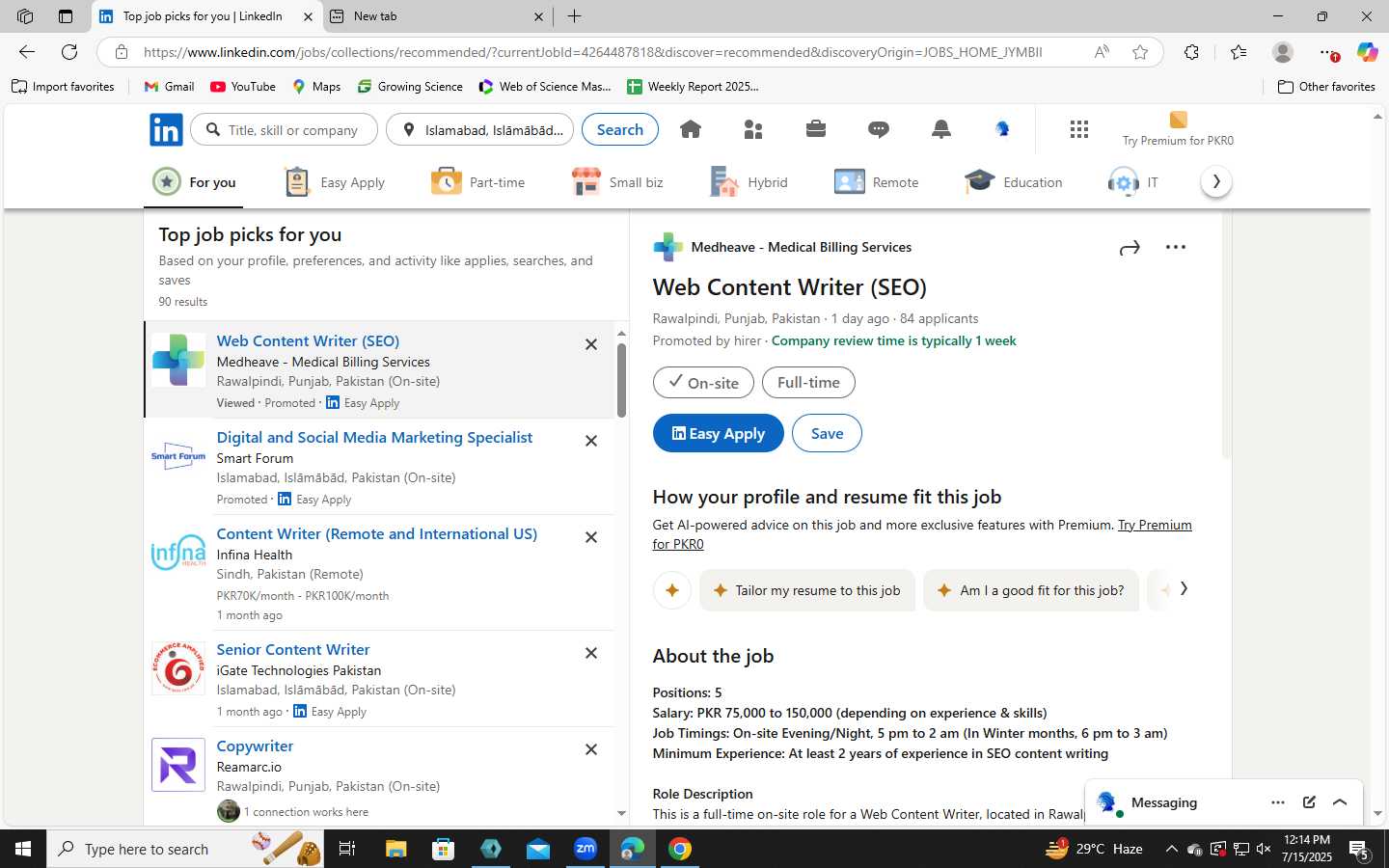Open the Senior Content Writer listing
Viewport: 1389px width, 868px height.
click(x=293, y=650)
